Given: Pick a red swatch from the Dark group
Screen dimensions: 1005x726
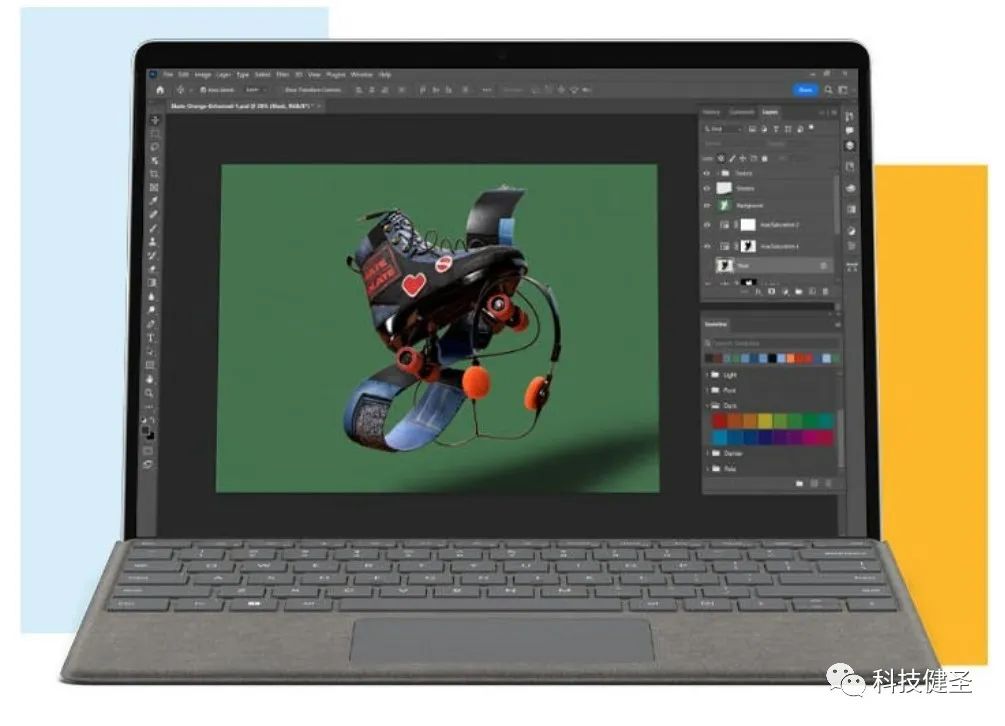Looking at the screenshot, I should click(x=719, y=419).
